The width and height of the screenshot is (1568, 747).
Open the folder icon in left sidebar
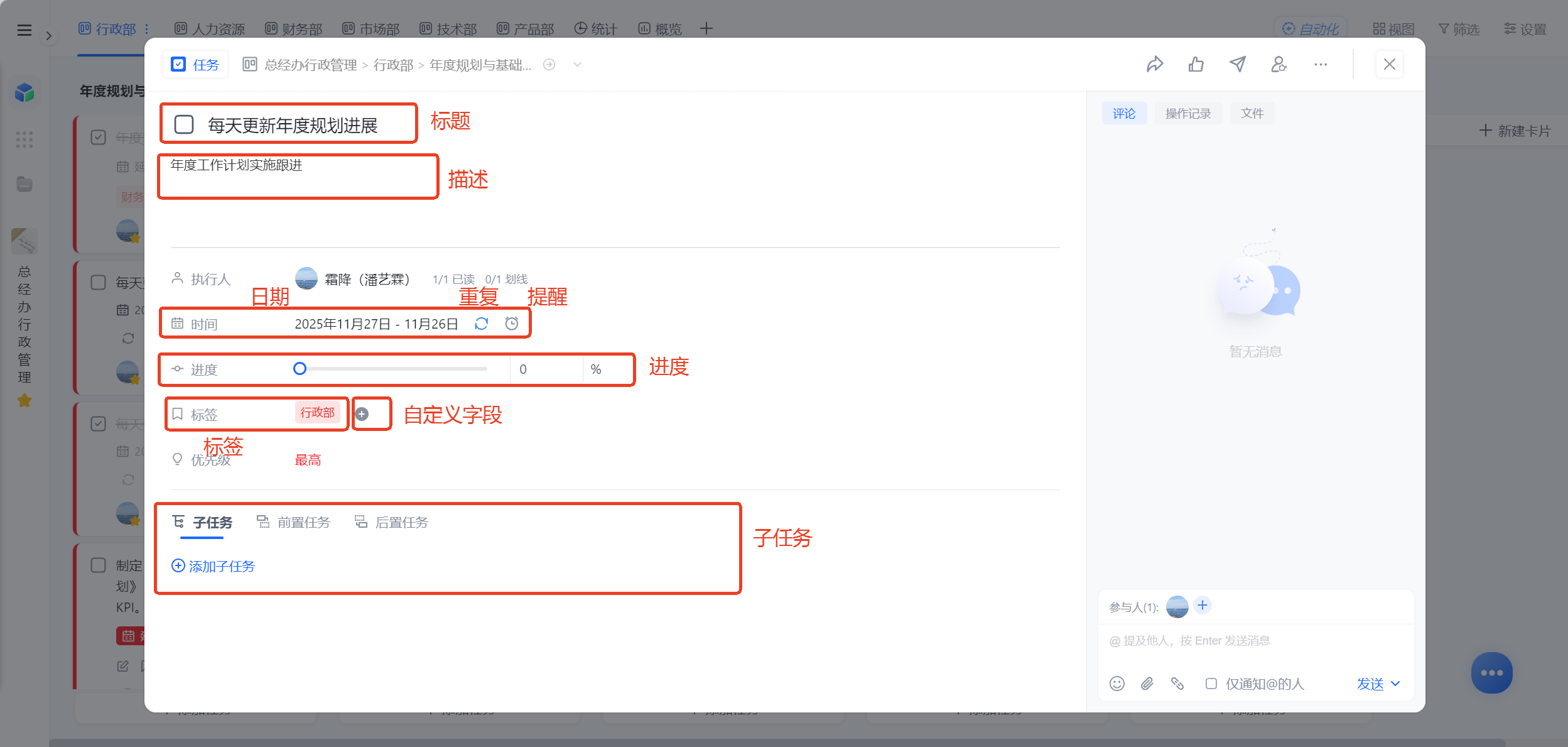point(24,184)
